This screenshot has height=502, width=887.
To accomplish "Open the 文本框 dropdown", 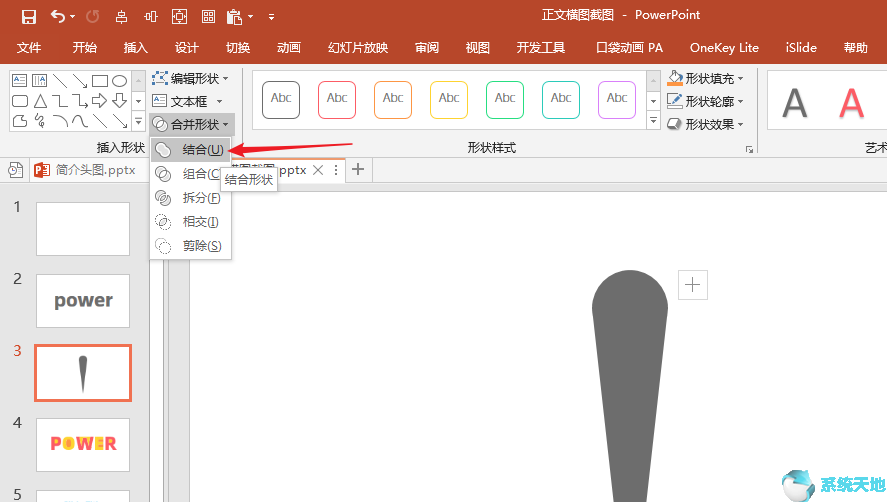I will coord(187,101).
